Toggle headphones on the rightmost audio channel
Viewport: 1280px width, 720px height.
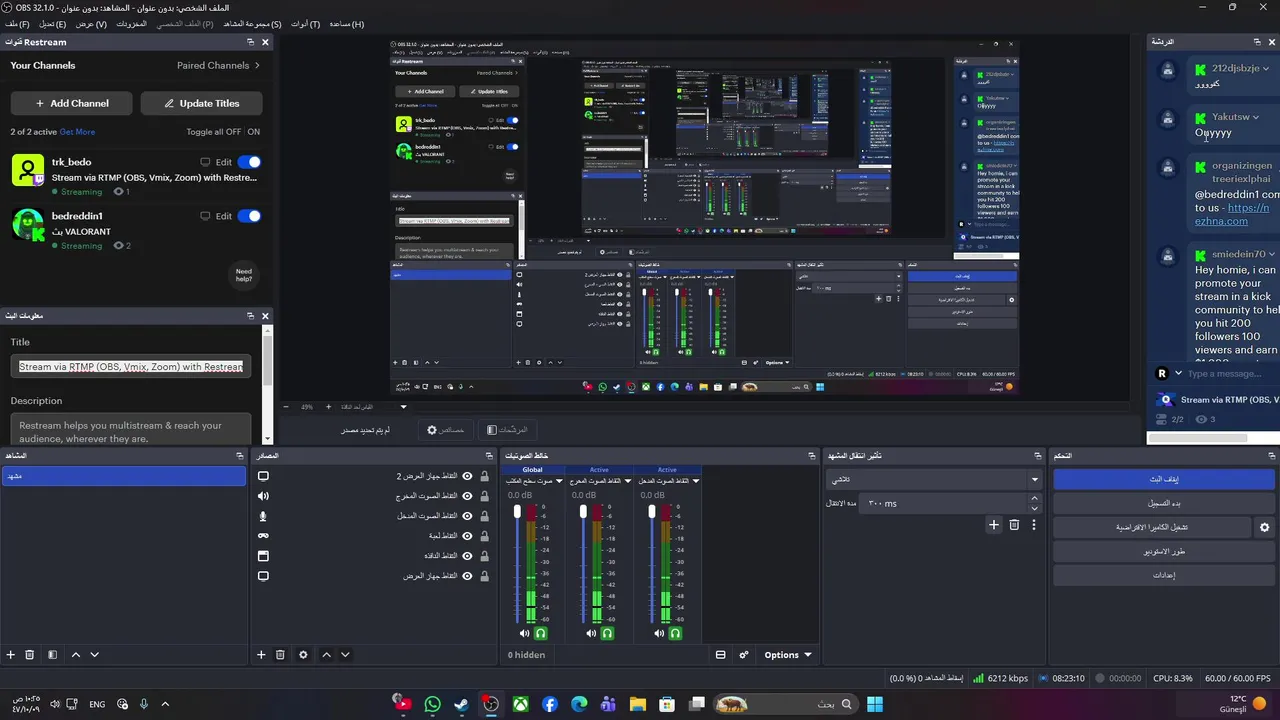point(675,633)
